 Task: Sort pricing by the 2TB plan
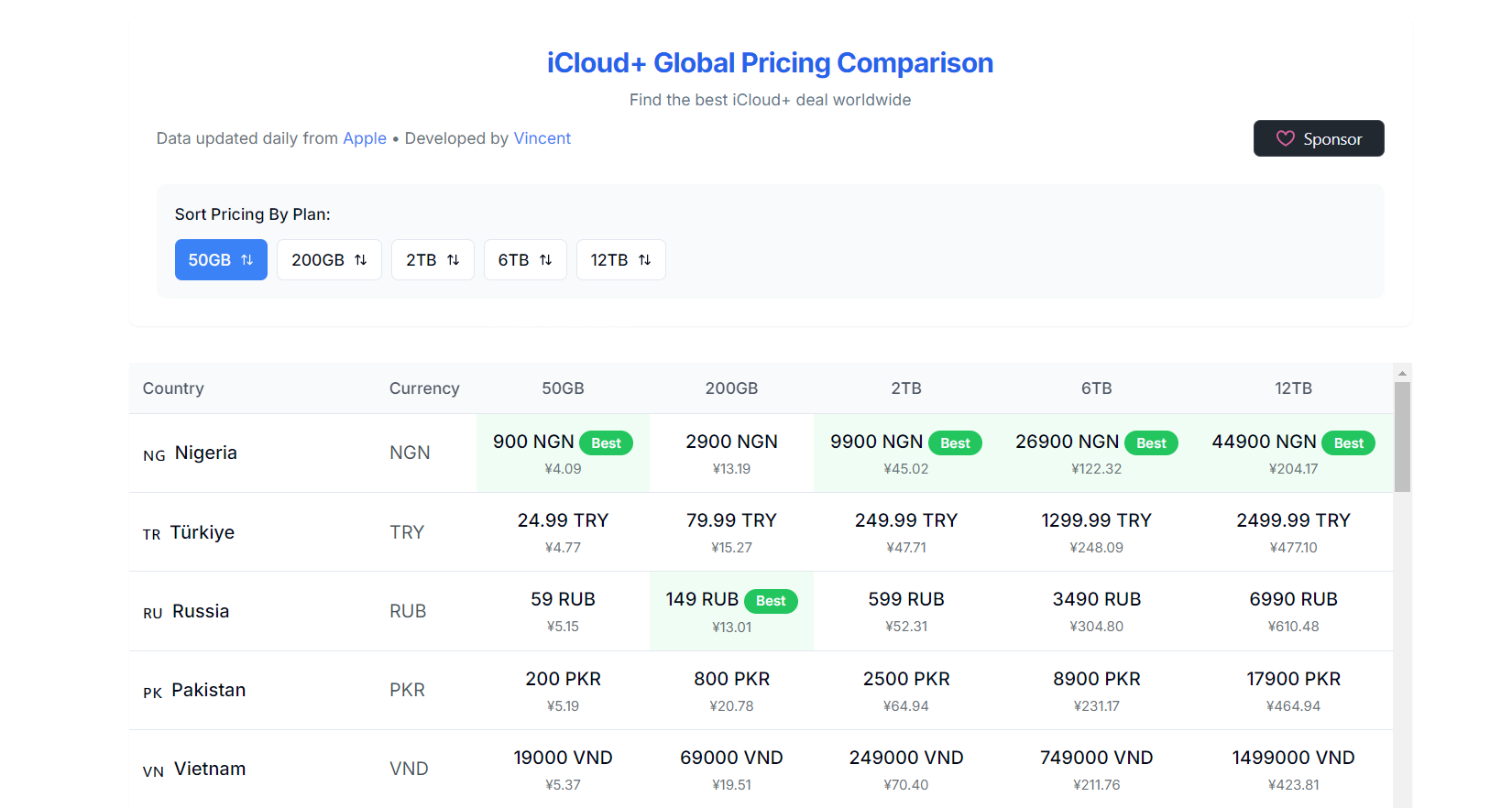pos(433,260)
